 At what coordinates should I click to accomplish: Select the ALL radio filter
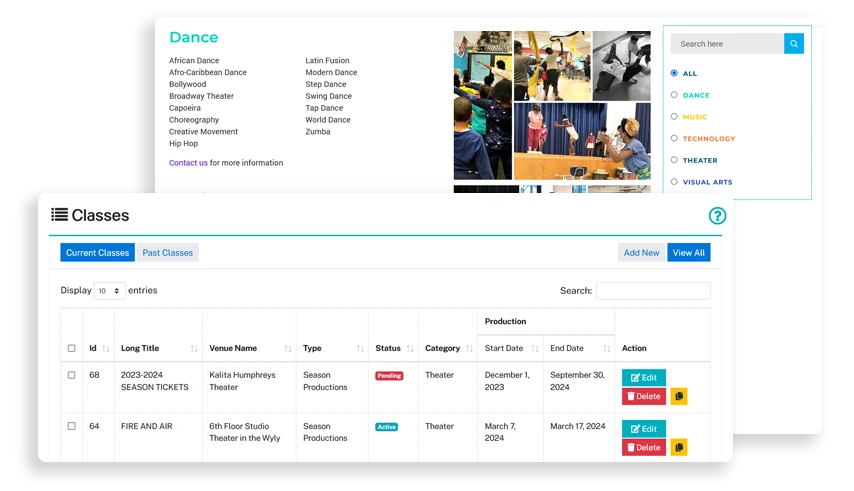pyautogui.click(x=674, y=73)
